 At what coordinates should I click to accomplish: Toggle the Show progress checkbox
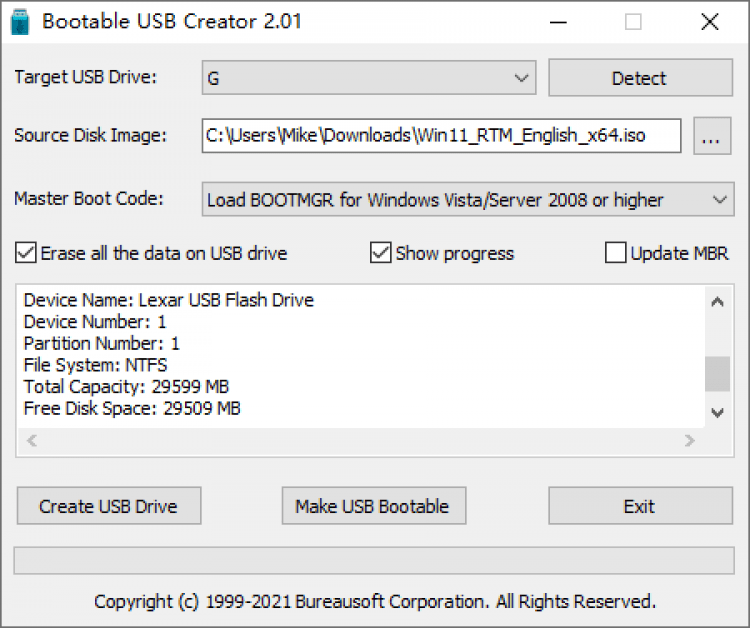[380, 253]
